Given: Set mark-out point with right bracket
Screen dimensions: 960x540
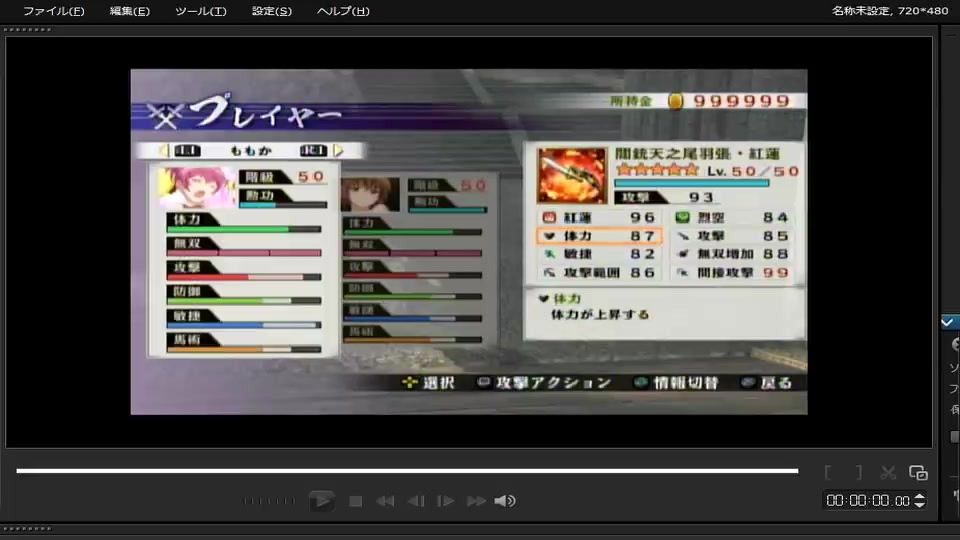Looking at the screenshot, I should click(x=858, y=472).
